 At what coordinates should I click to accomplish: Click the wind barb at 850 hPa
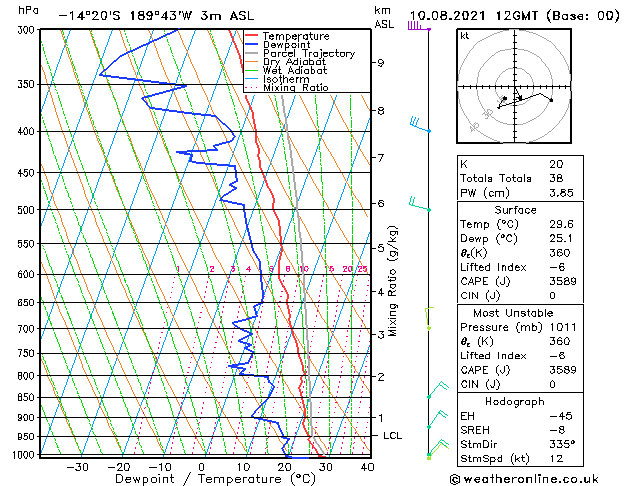pyautogui.click(x=438, y=389)
